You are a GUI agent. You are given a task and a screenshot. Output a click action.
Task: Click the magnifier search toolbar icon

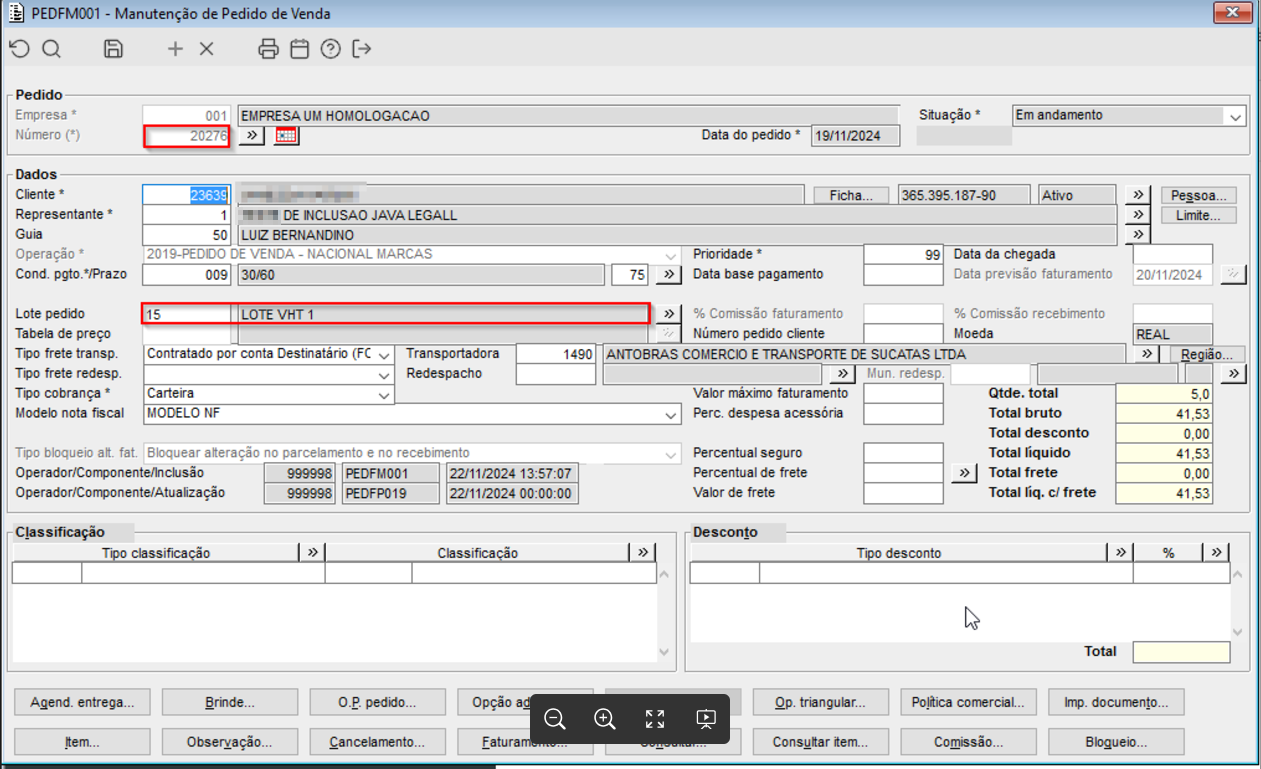click(51, 49)
